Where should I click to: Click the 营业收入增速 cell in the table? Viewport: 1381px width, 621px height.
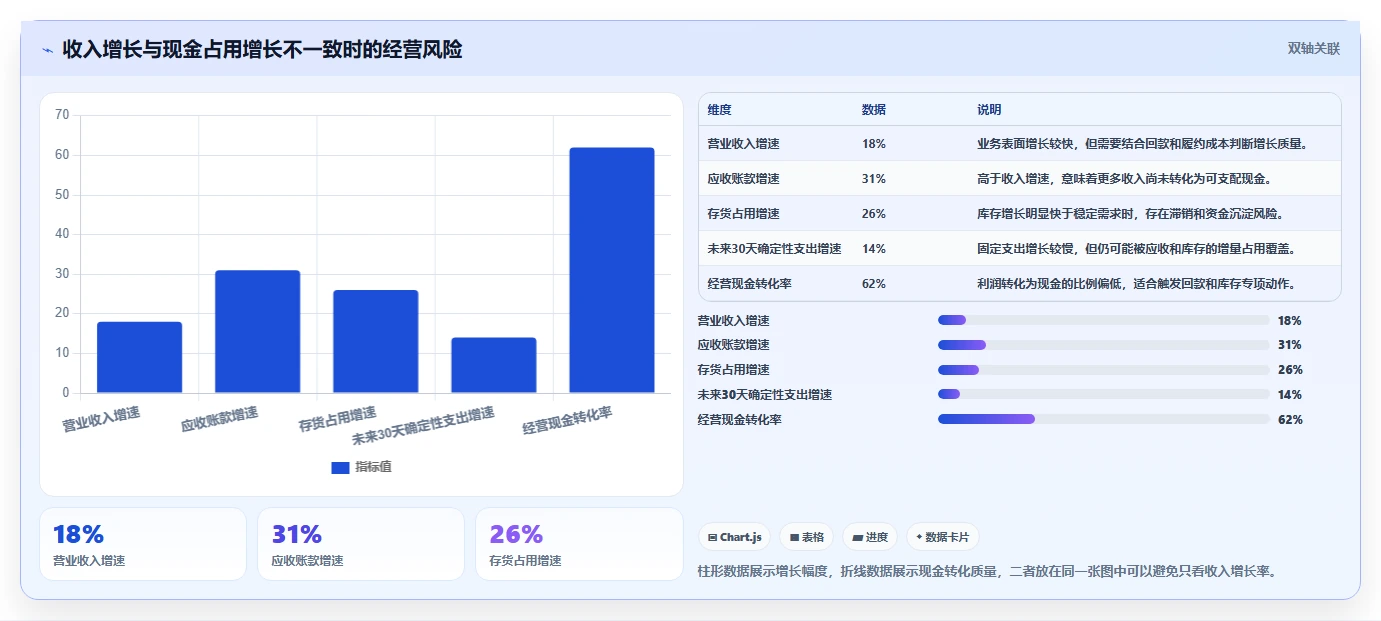click(x=743, y=144)
